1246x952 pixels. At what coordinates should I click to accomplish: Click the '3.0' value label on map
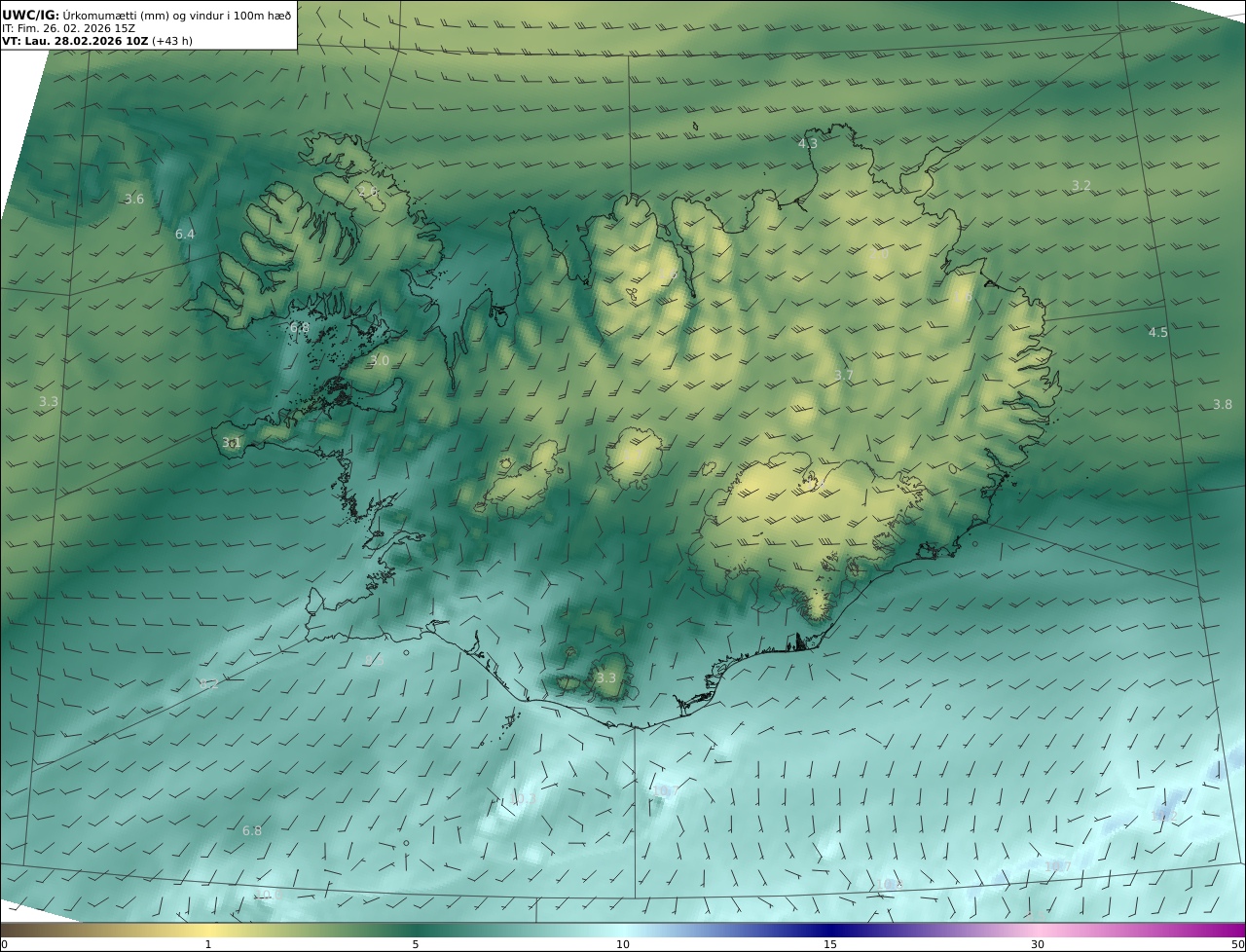click(x=380, y=361)
